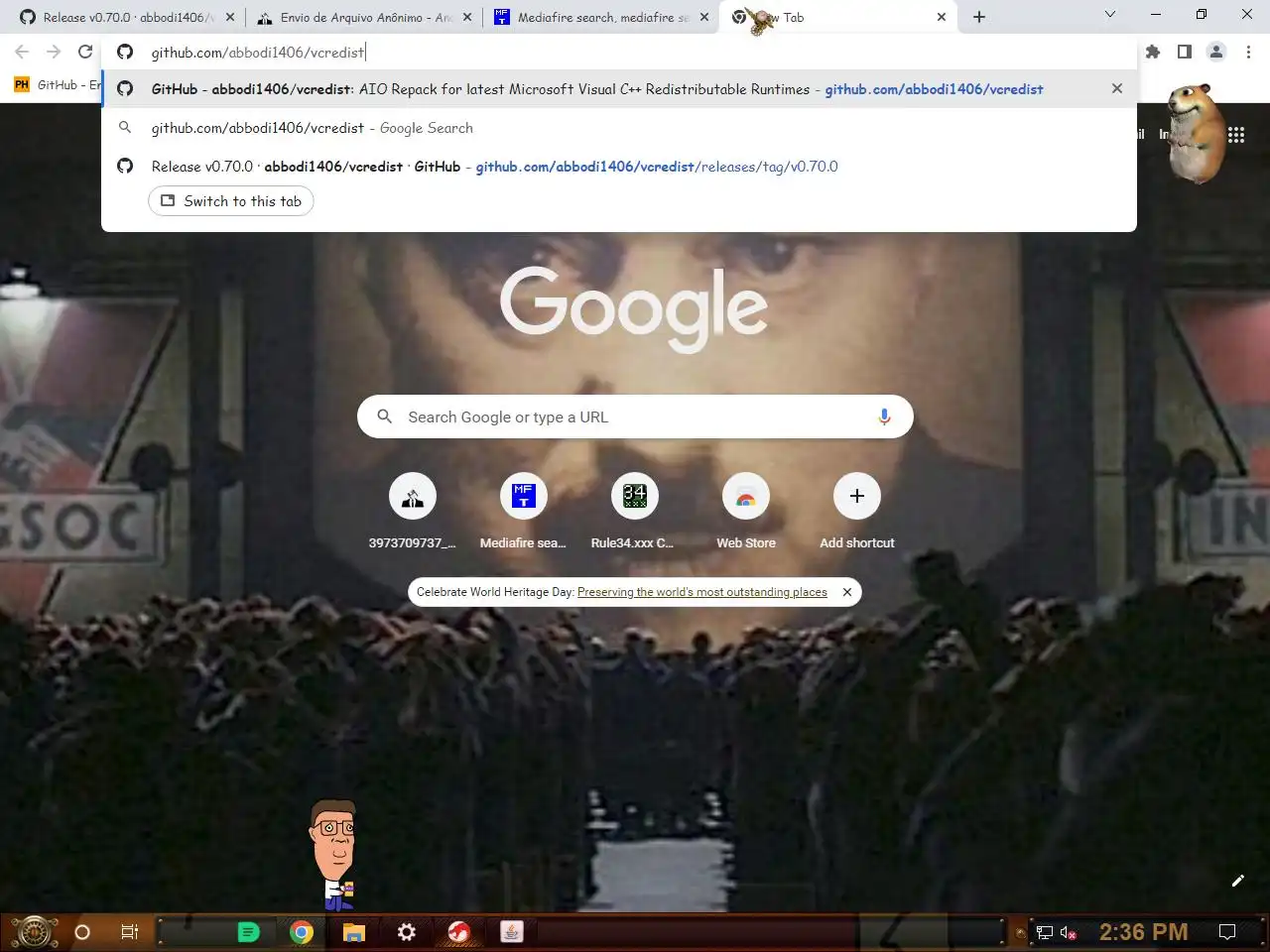Click the Google logo
The width and height of the screenshot is (1270, 952).
tap(634, 307)
